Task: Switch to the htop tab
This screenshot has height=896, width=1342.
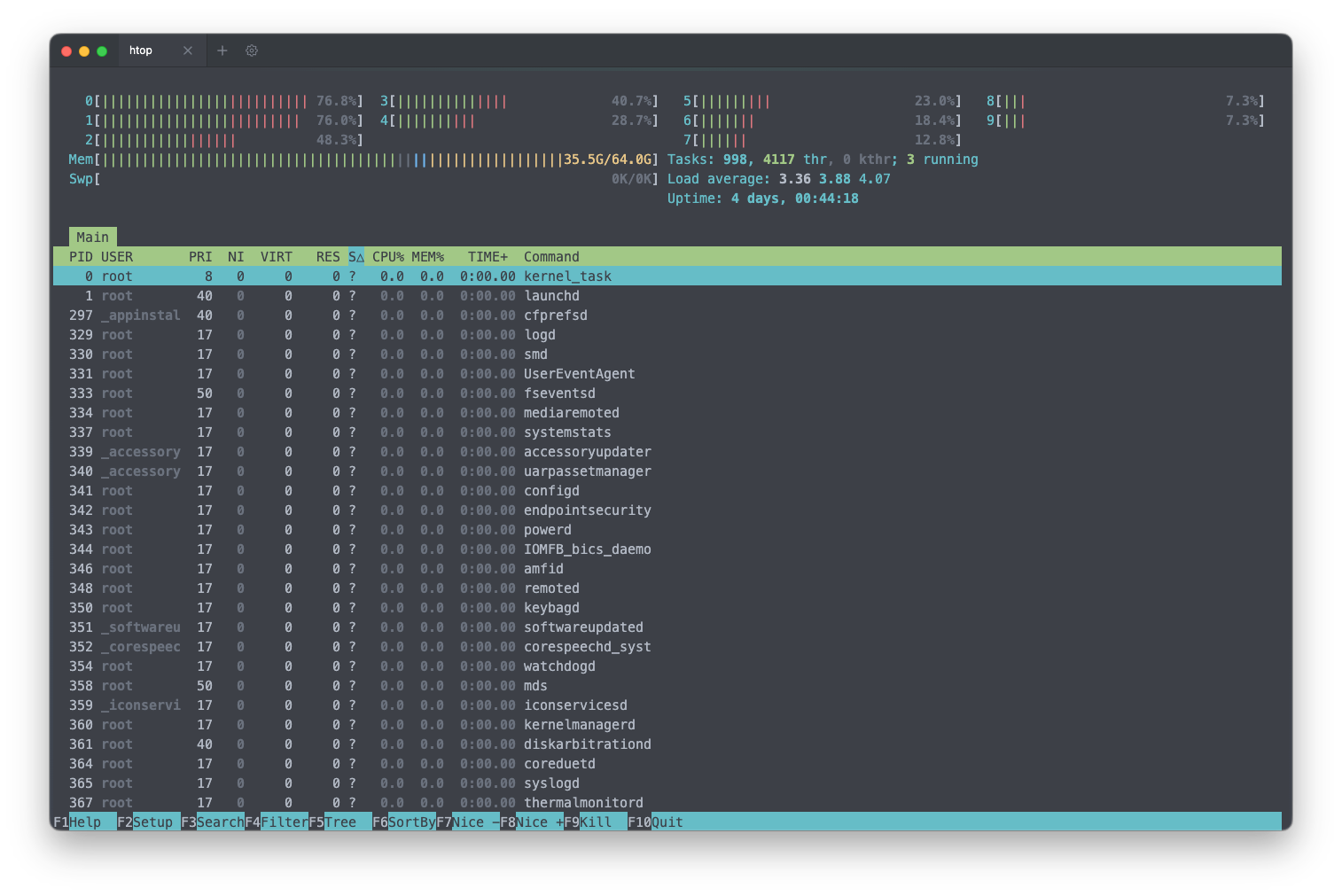Action: 141,51
